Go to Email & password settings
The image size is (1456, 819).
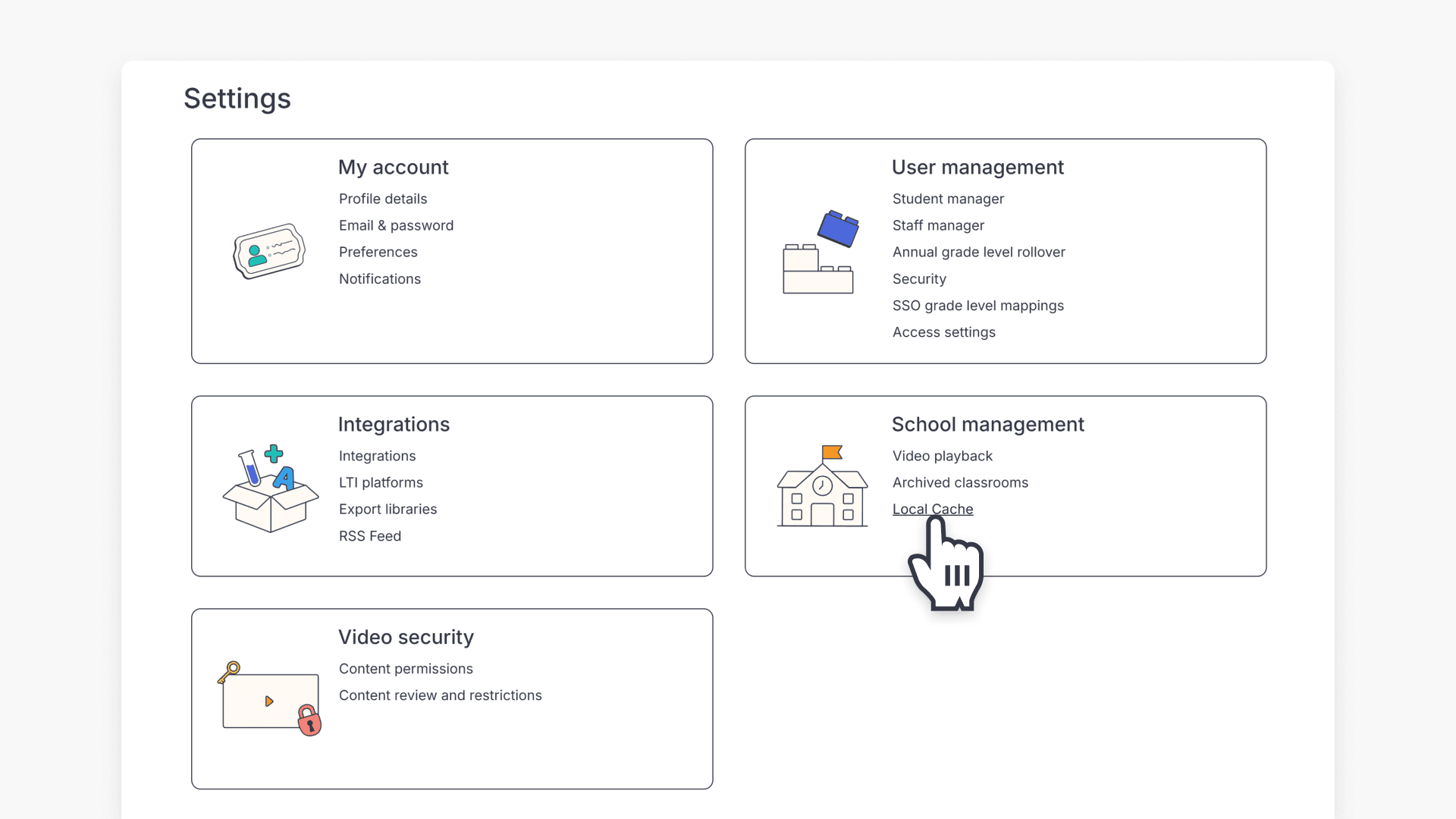396,225
